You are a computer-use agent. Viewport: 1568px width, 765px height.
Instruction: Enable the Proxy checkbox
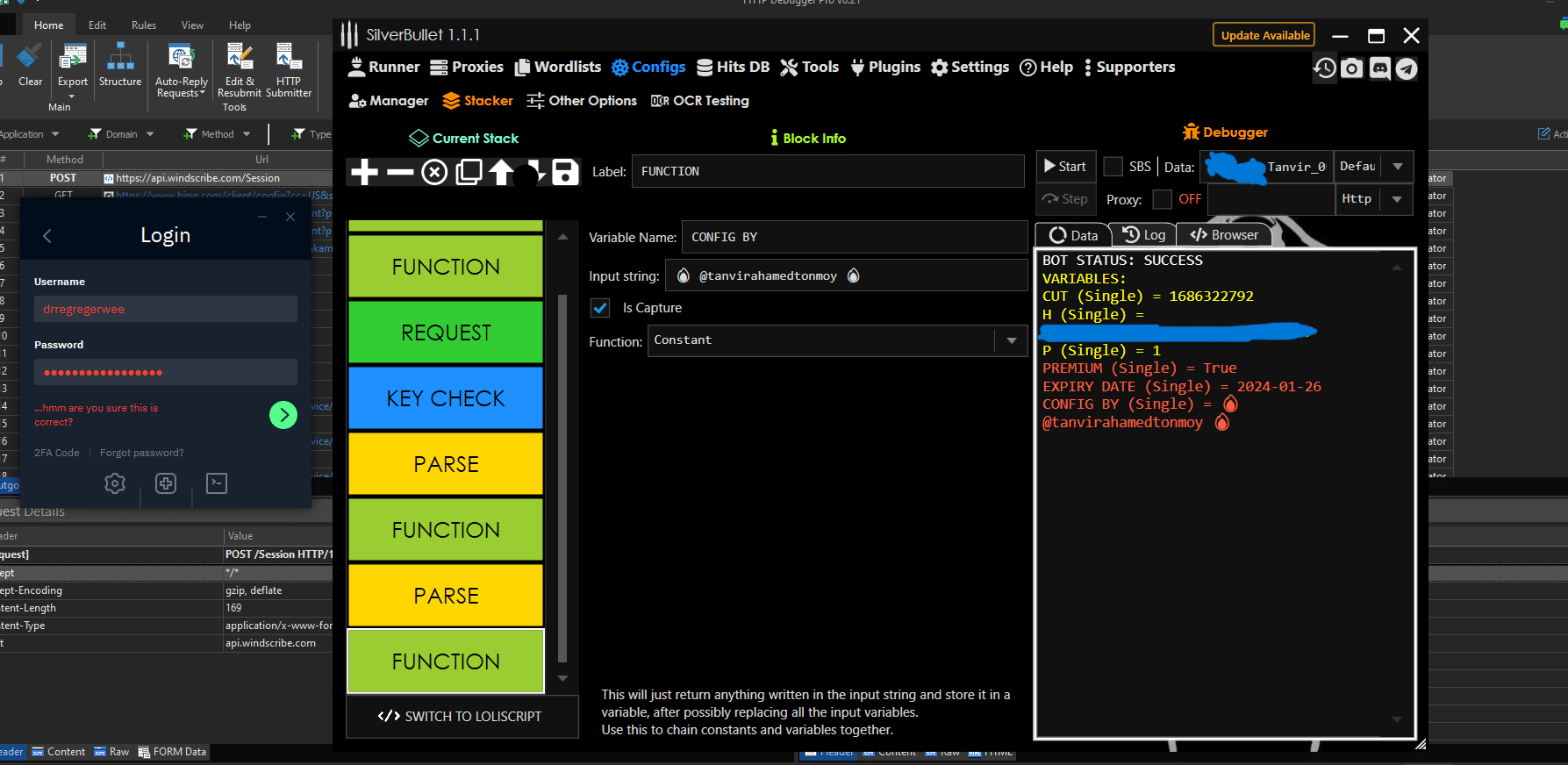tap(1162, 199)
